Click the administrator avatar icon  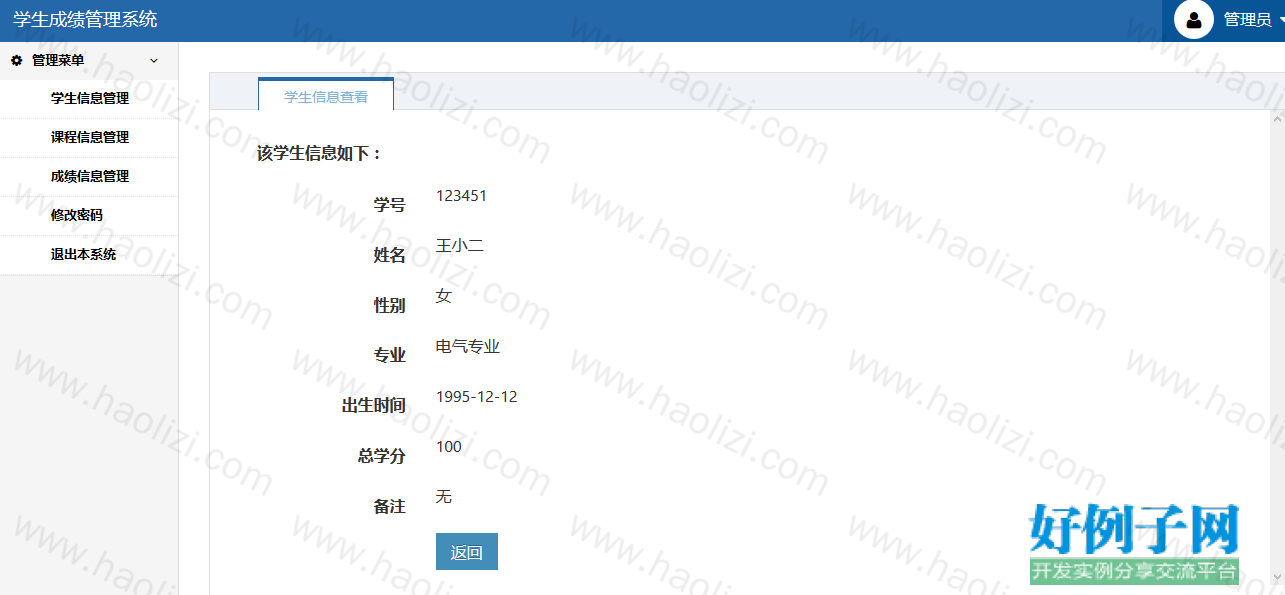(x=1194, y=19)
